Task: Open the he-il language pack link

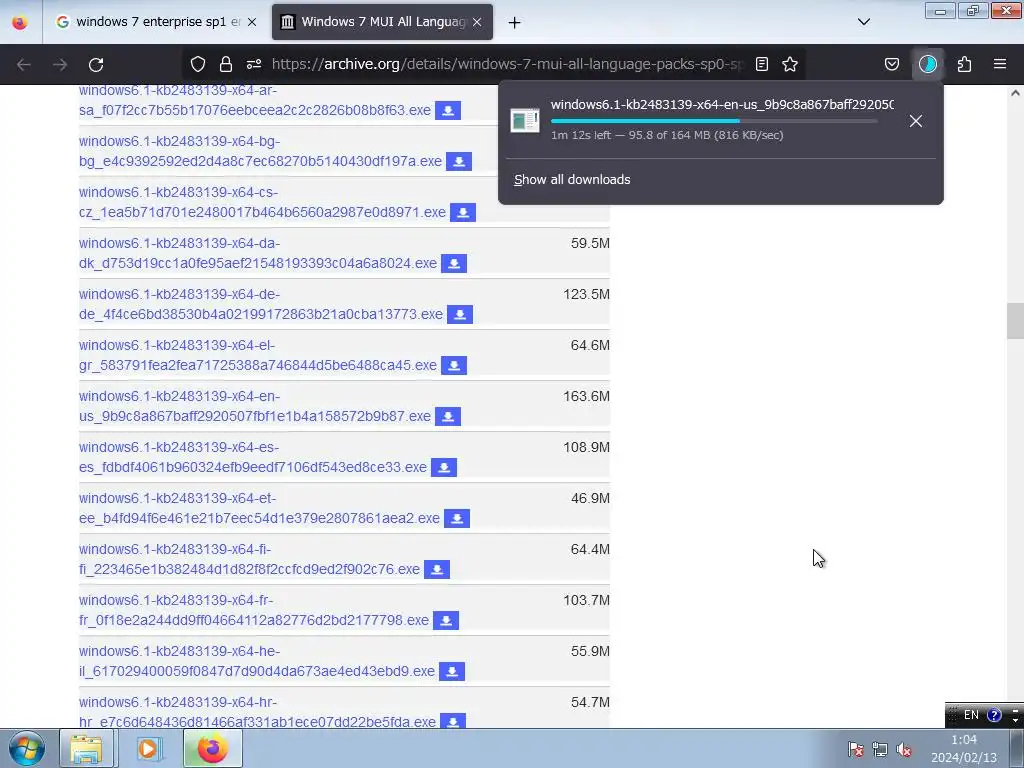Action: point(257,661)
